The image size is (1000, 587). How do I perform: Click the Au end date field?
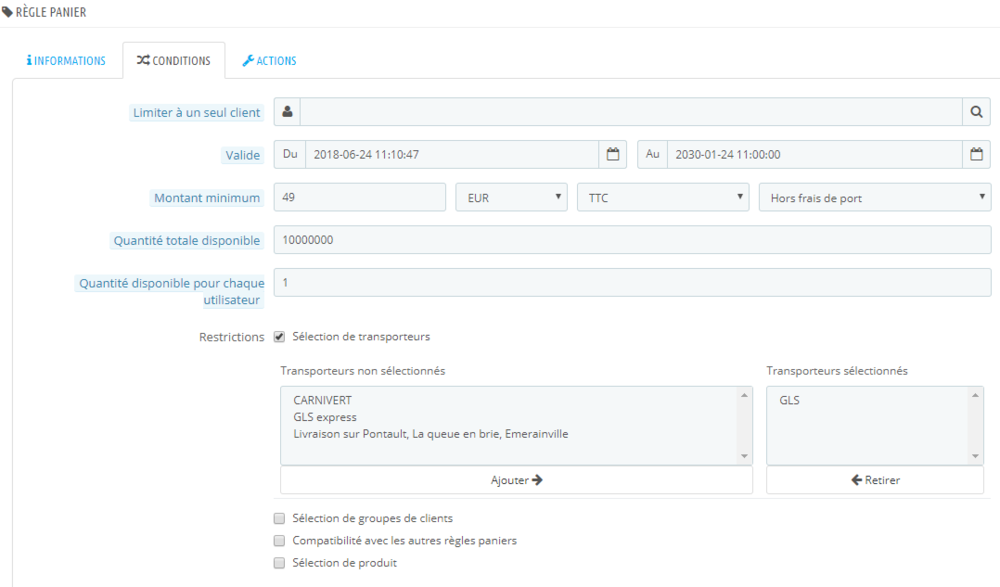815,154
